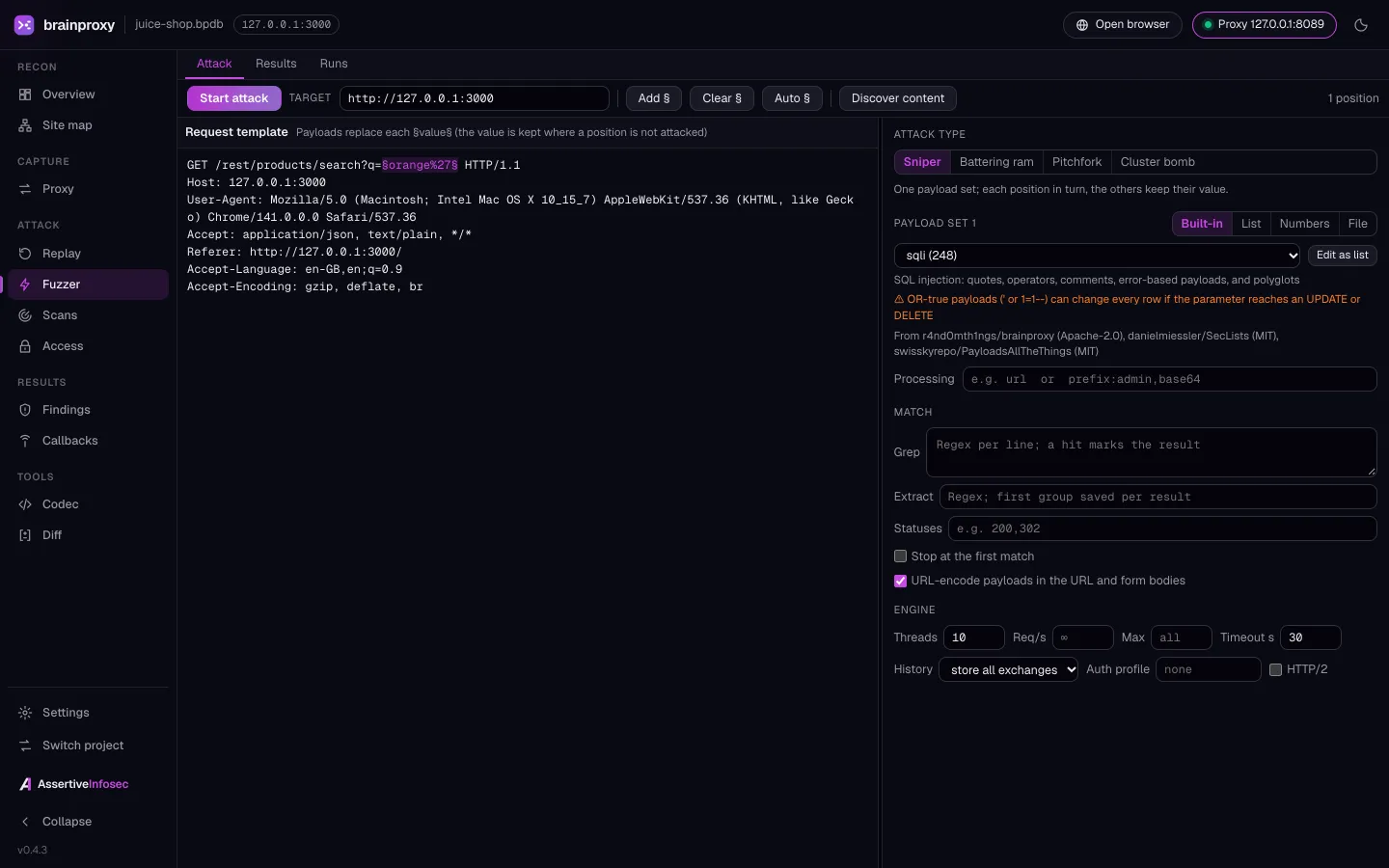Click the Proxy 127.0.0.1:8089 status button
Screen dimensions: 1389x868
[x=1265, y=25]
